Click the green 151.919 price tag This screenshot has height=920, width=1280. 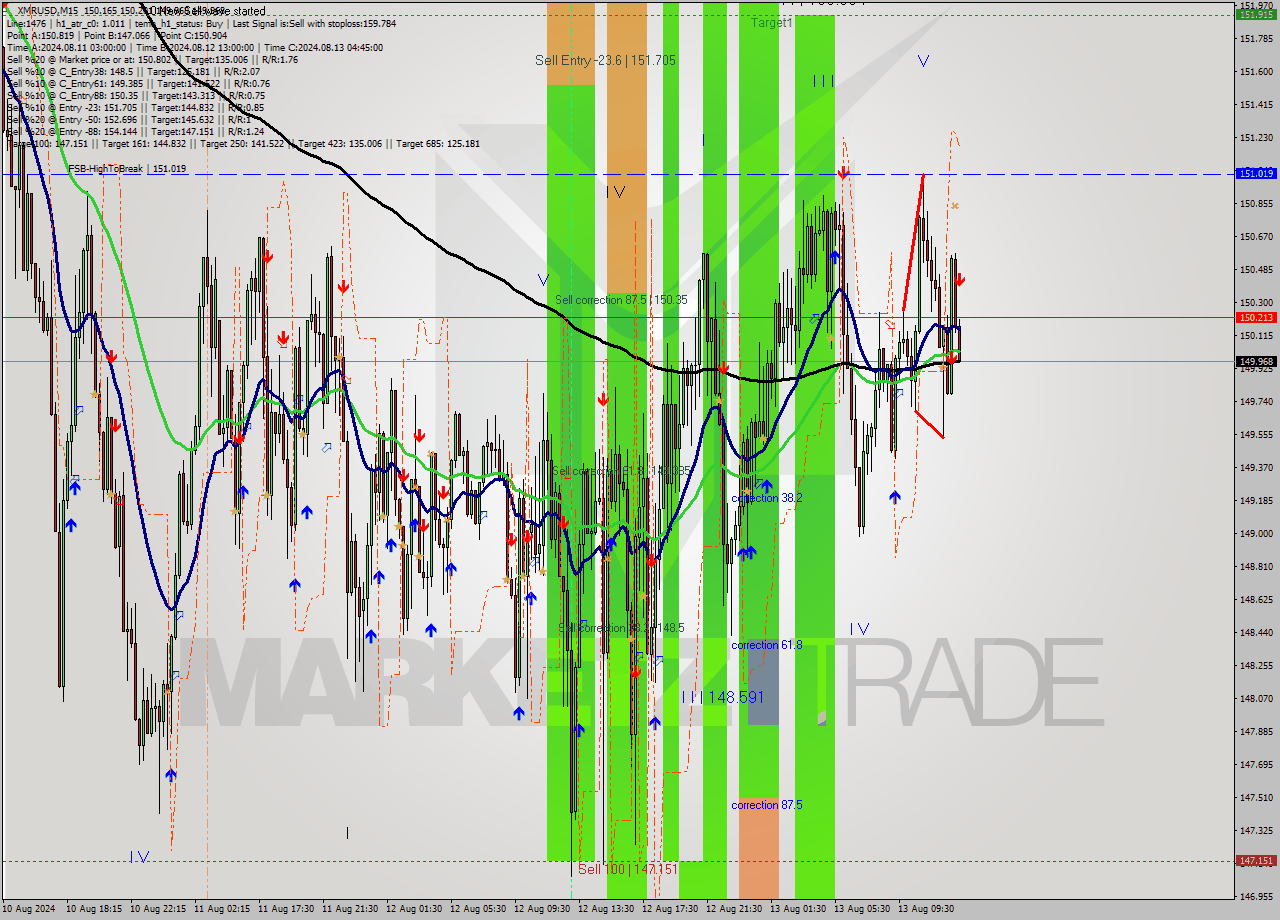click(1256, 14)
